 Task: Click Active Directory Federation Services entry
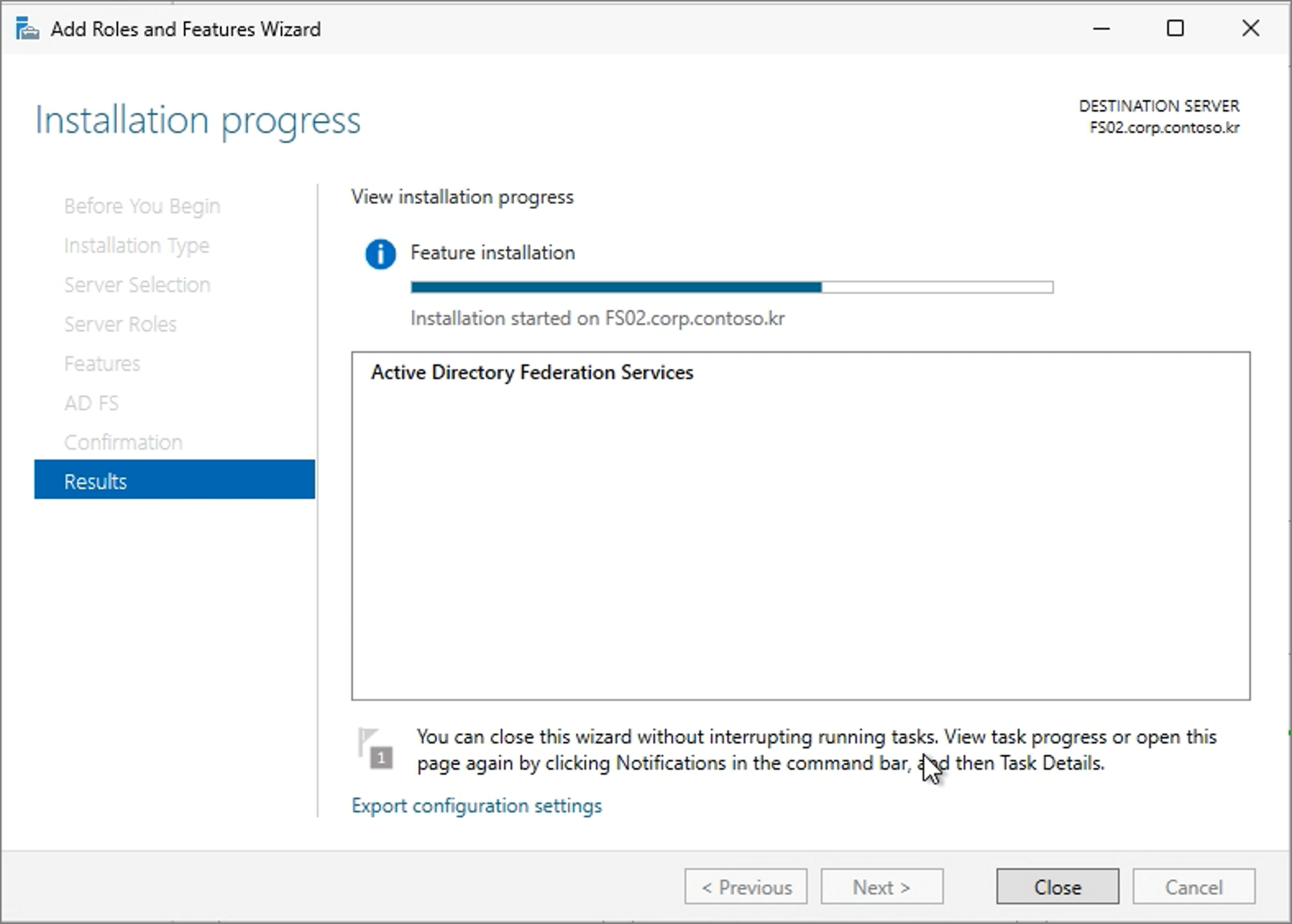532,373
